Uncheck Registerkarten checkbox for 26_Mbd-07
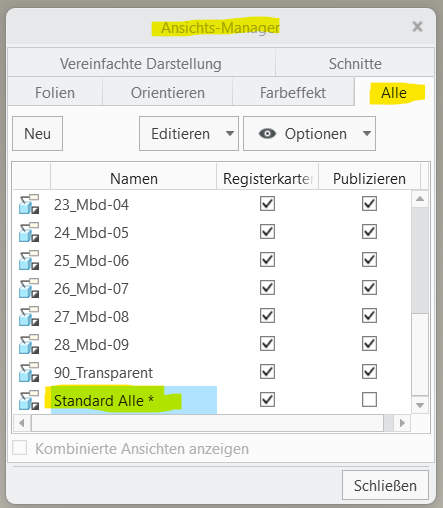 pyautogui.click(x=267, y=288)
